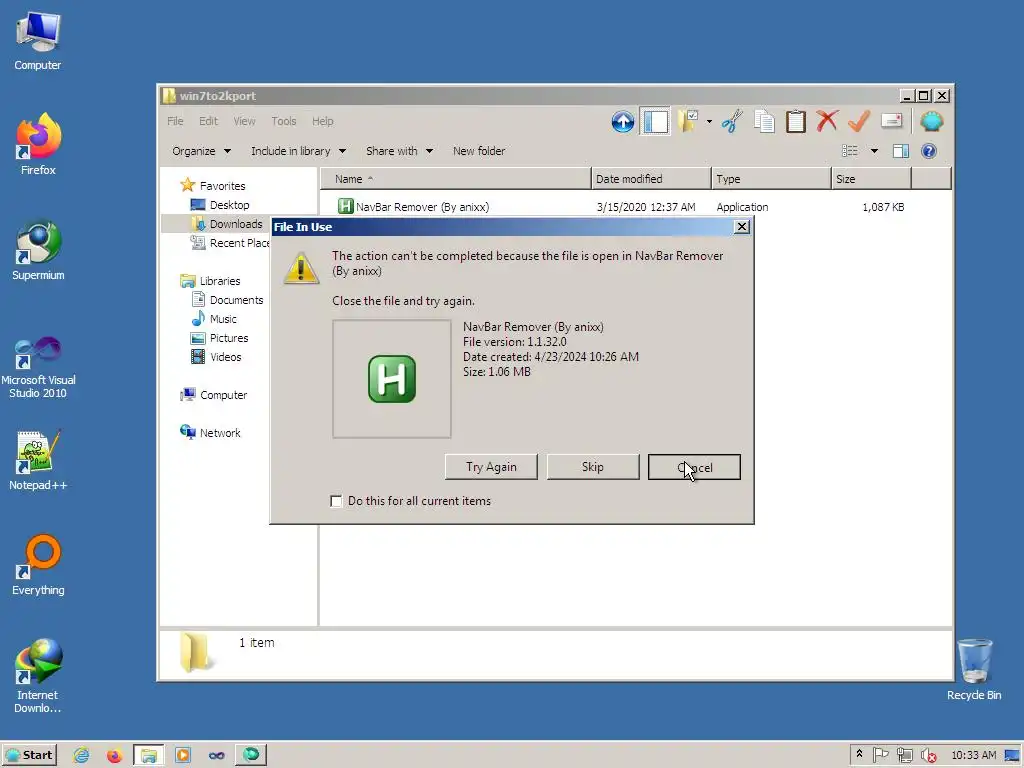Open the folder options toolbar icon
Viewport: 1024px width, 768px height.
coord(688,121)
